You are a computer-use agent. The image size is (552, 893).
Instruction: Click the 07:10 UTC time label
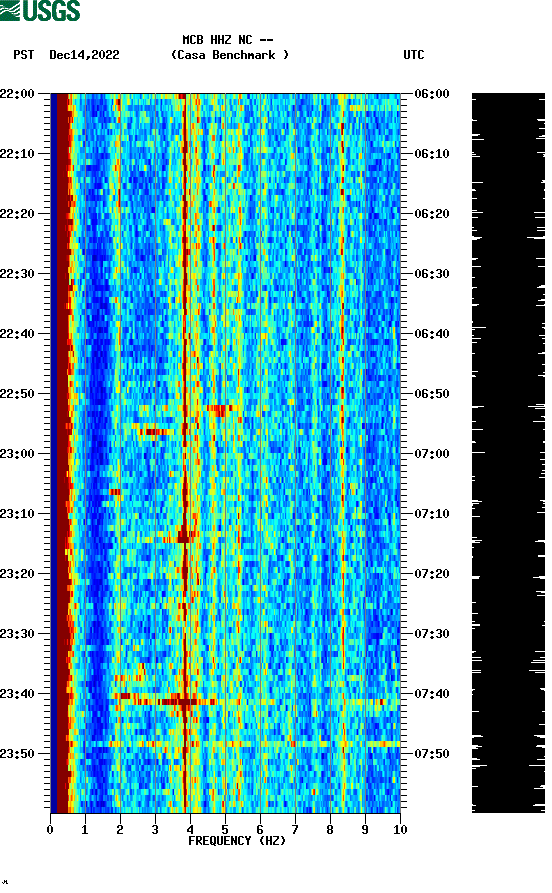pyautogui.click(x=432, y=514)
